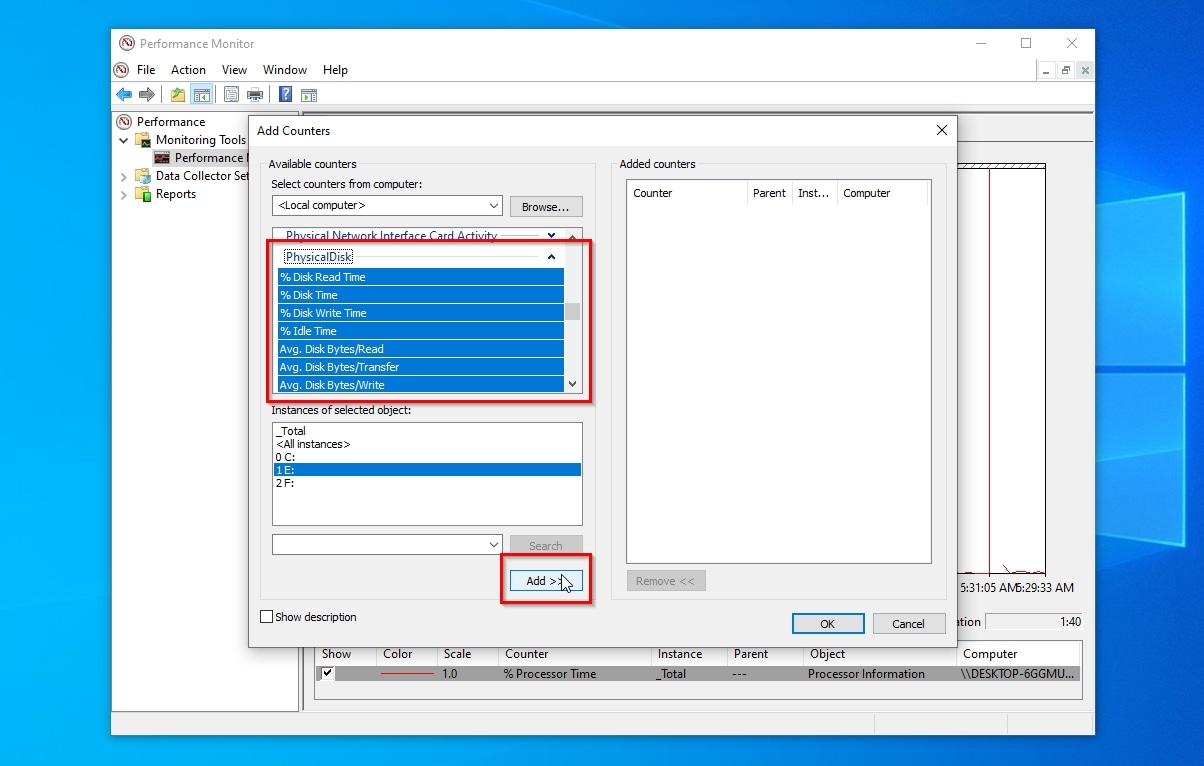
Task: Select the % Processor Time counter row
Action: coord(698,674)
